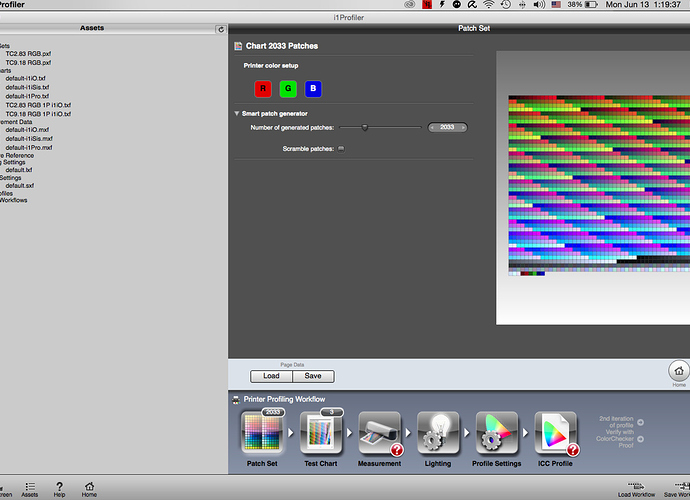Click the menu bar clock
The width and height of the screenshot is (690, 500).
pos(643,4)
